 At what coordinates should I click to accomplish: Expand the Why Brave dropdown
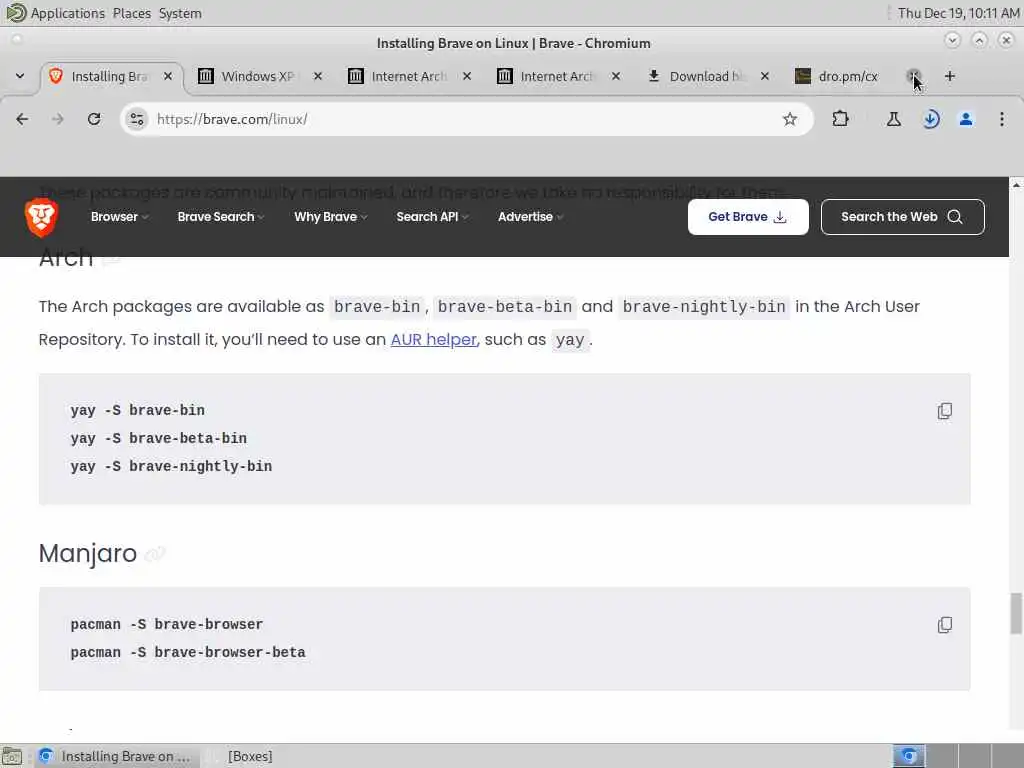coord(330,217)
